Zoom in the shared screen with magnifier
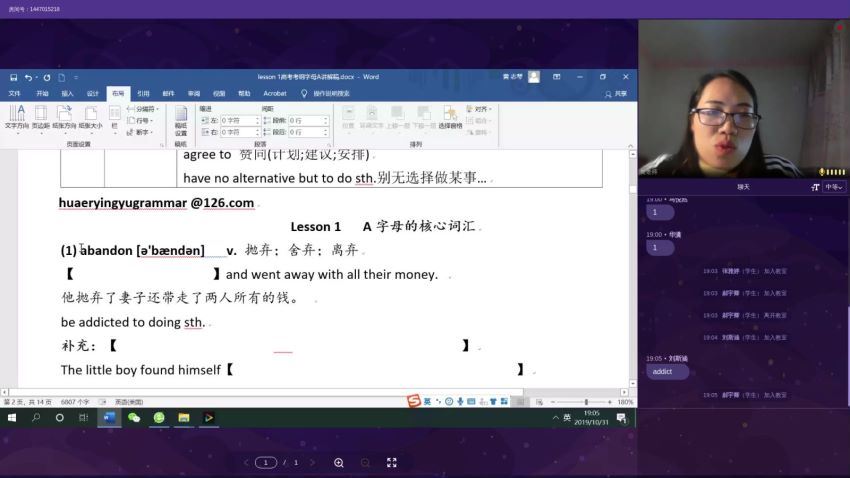 click(x=339, y=462)
